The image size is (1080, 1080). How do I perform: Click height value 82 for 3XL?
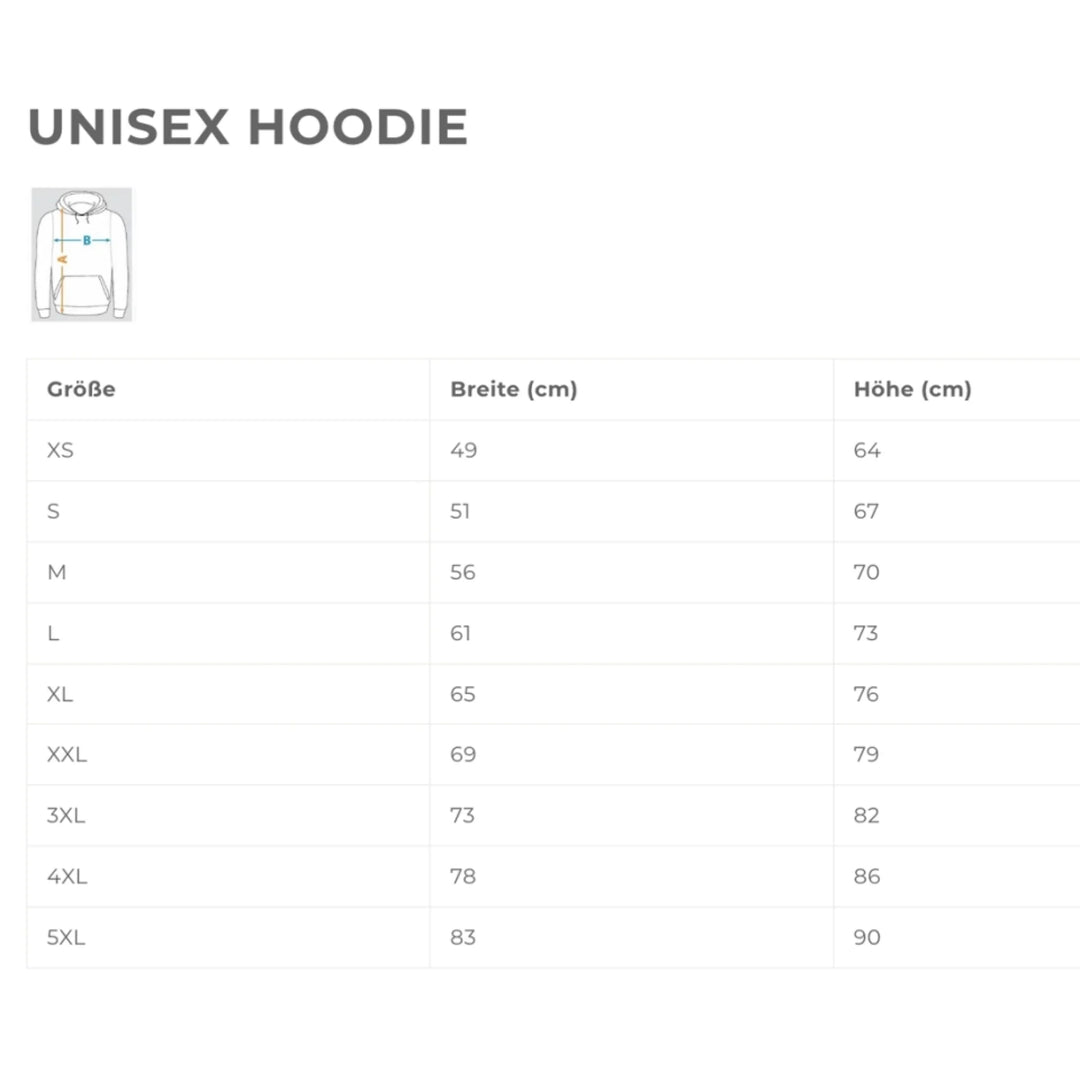point(867,816)
